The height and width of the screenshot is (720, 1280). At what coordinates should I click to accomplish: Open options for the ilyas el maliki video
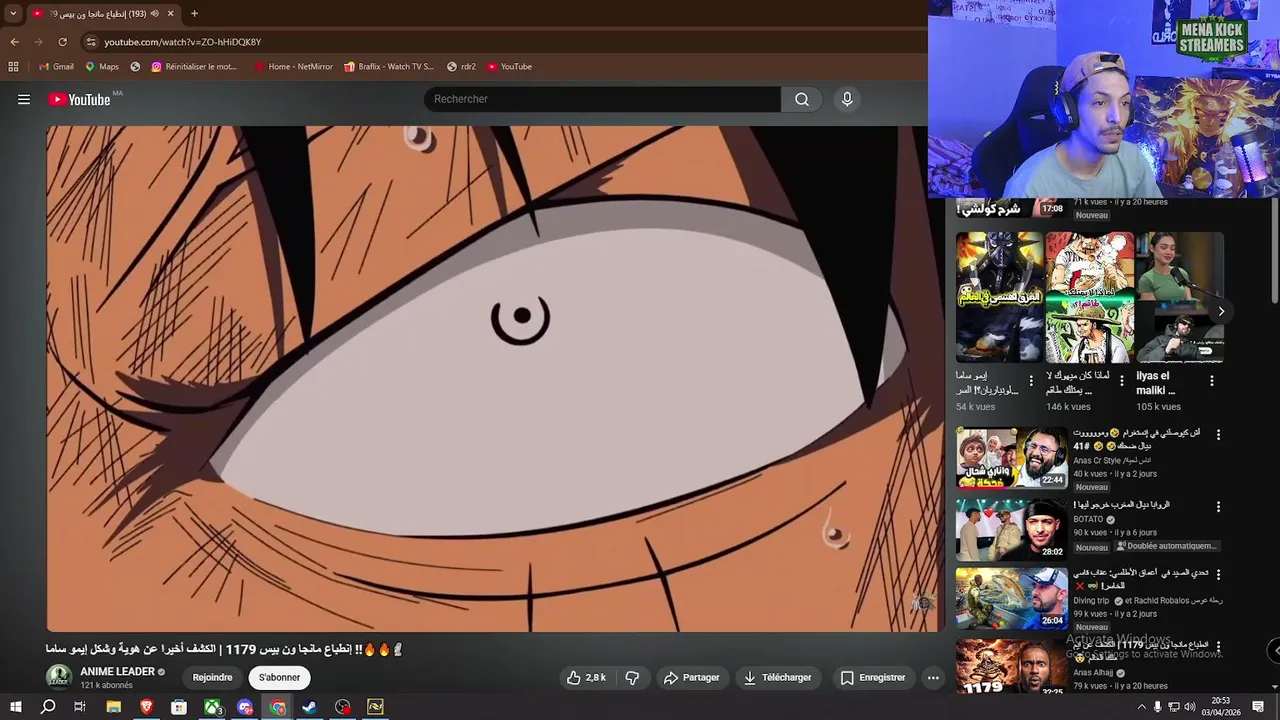[x=1212, y=381]
